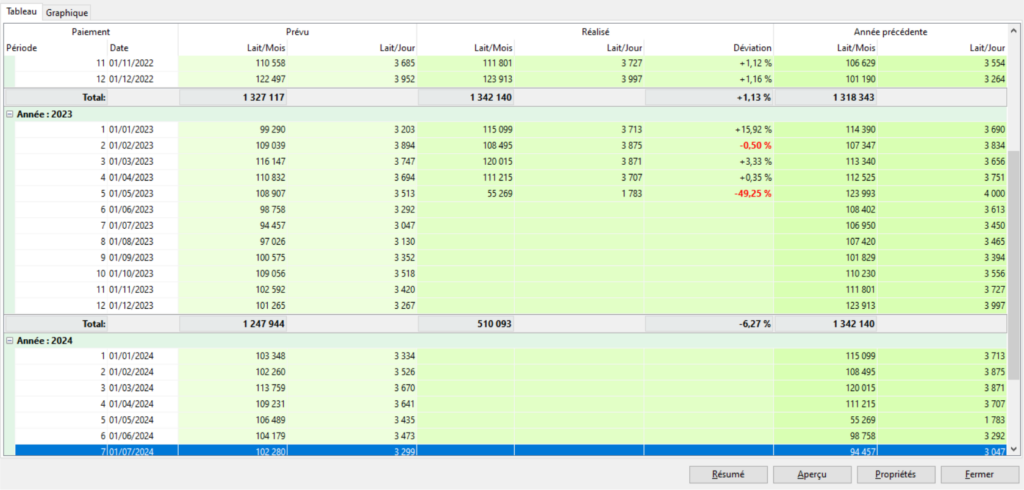Screen dimensions: 1024x490
Task: Click the Réalisé total 510 093
Action: [x=494, y=323]
